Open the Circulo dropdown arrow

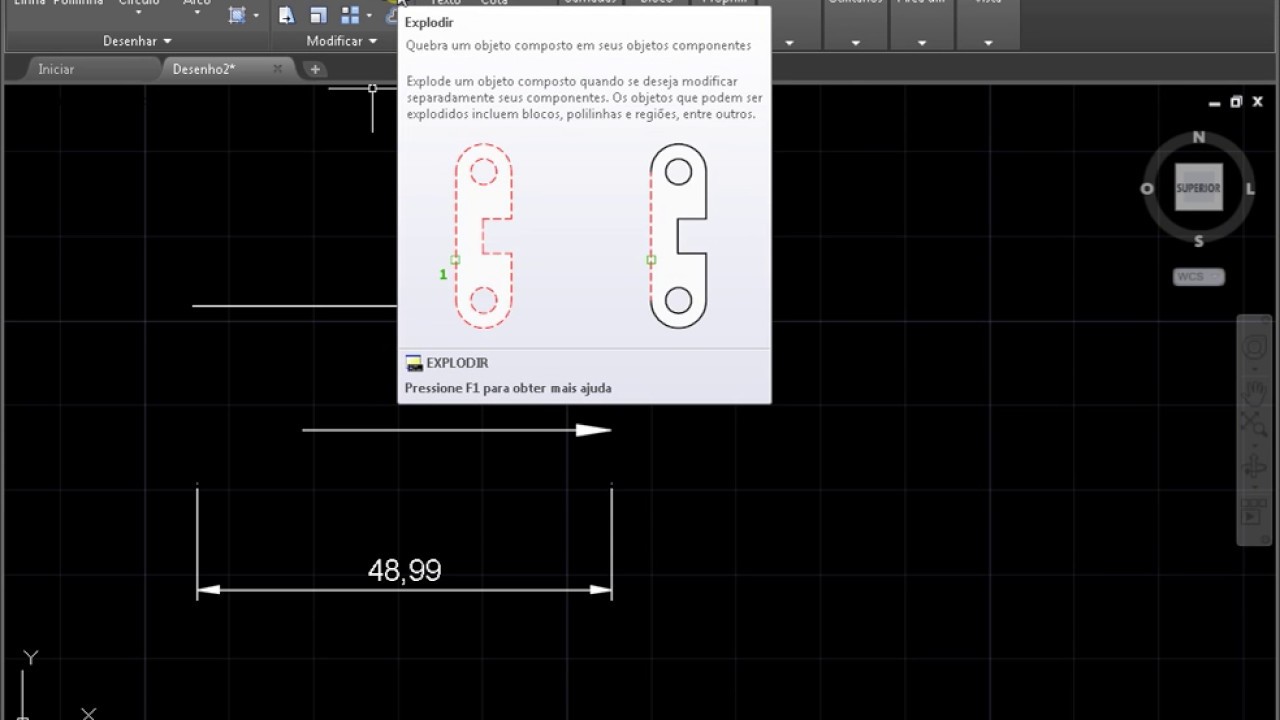coord(138,13)
